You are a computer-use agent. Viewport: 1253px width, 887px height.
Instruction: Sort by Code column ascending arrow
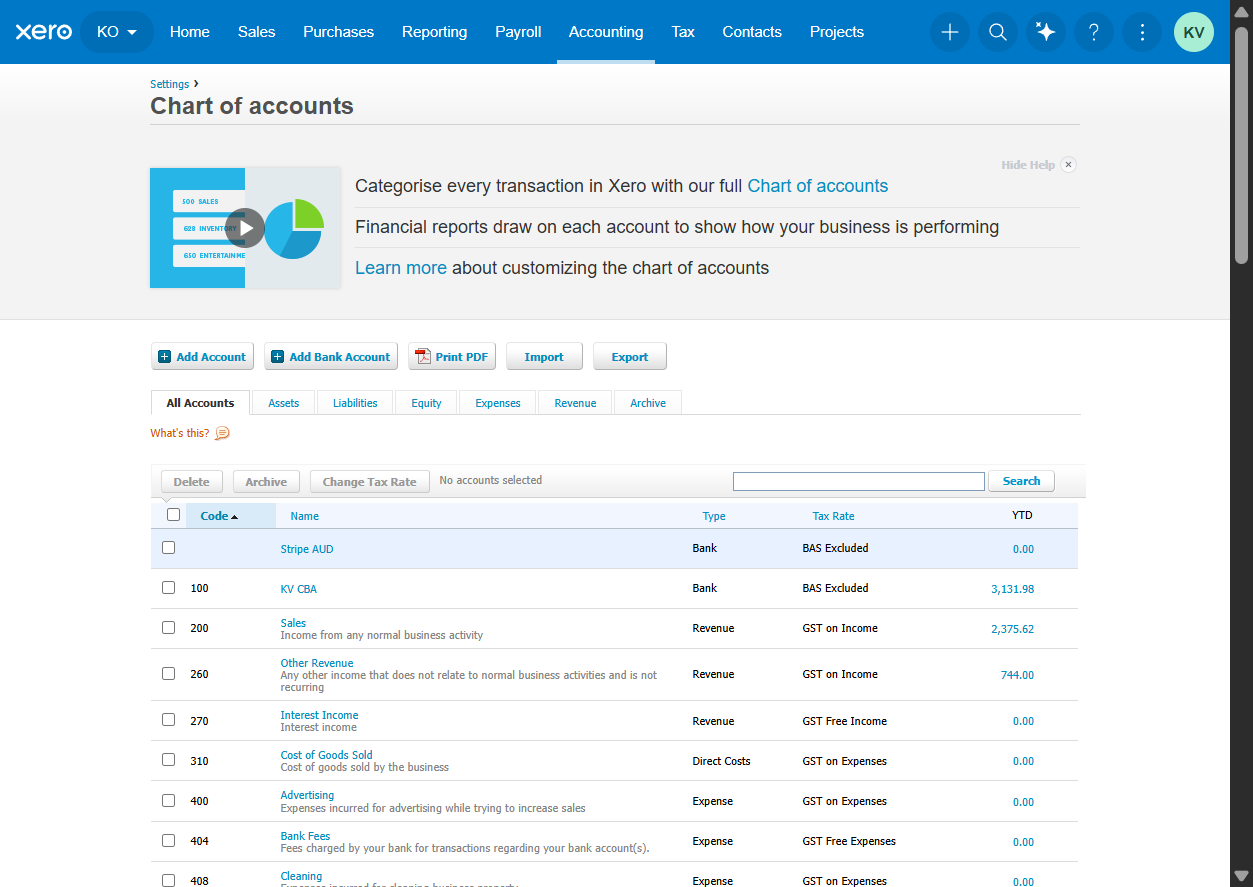coord(234,517)
